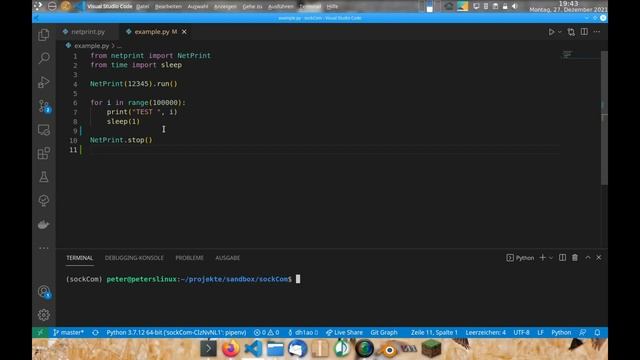Open the Anzeigen menu

[x=225, y=7]
